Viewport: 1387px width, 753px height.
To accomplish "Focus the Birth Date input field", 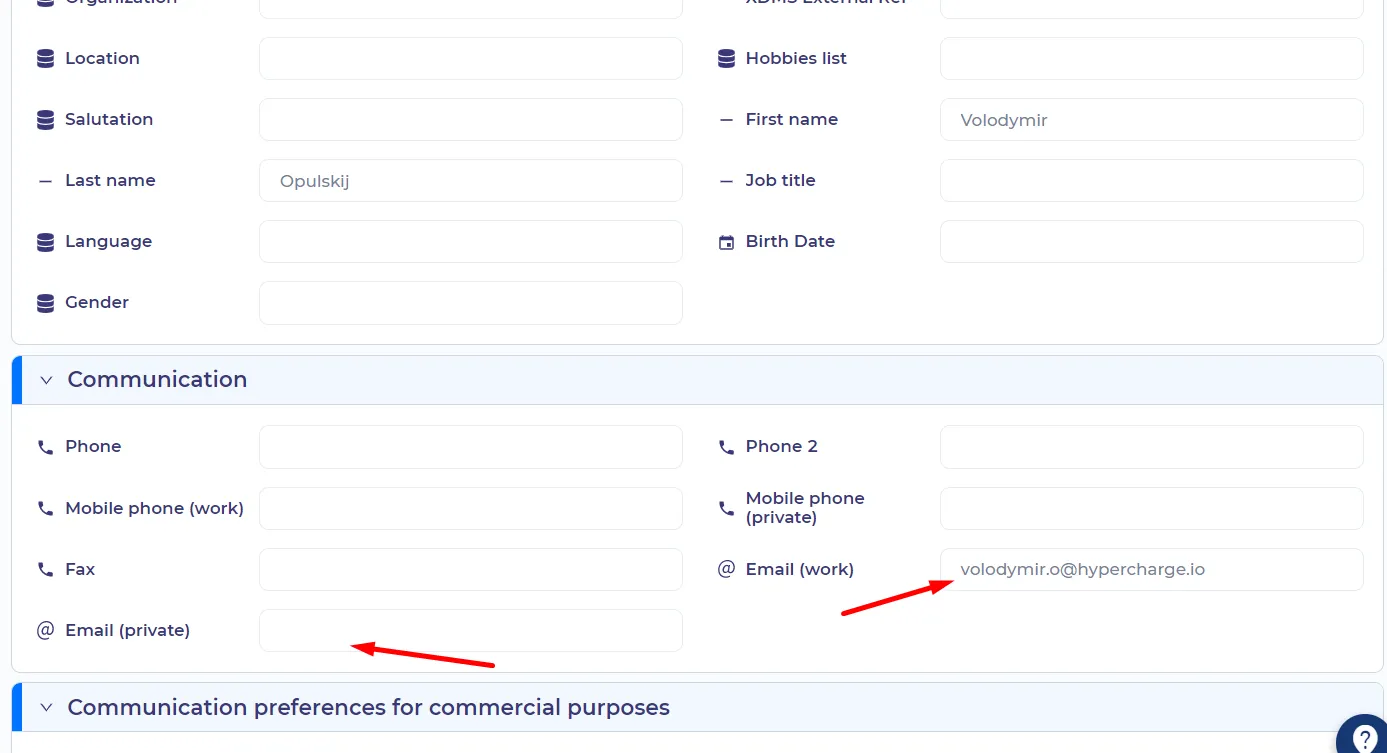I will pyautogui.click(x=1152, y=242).
